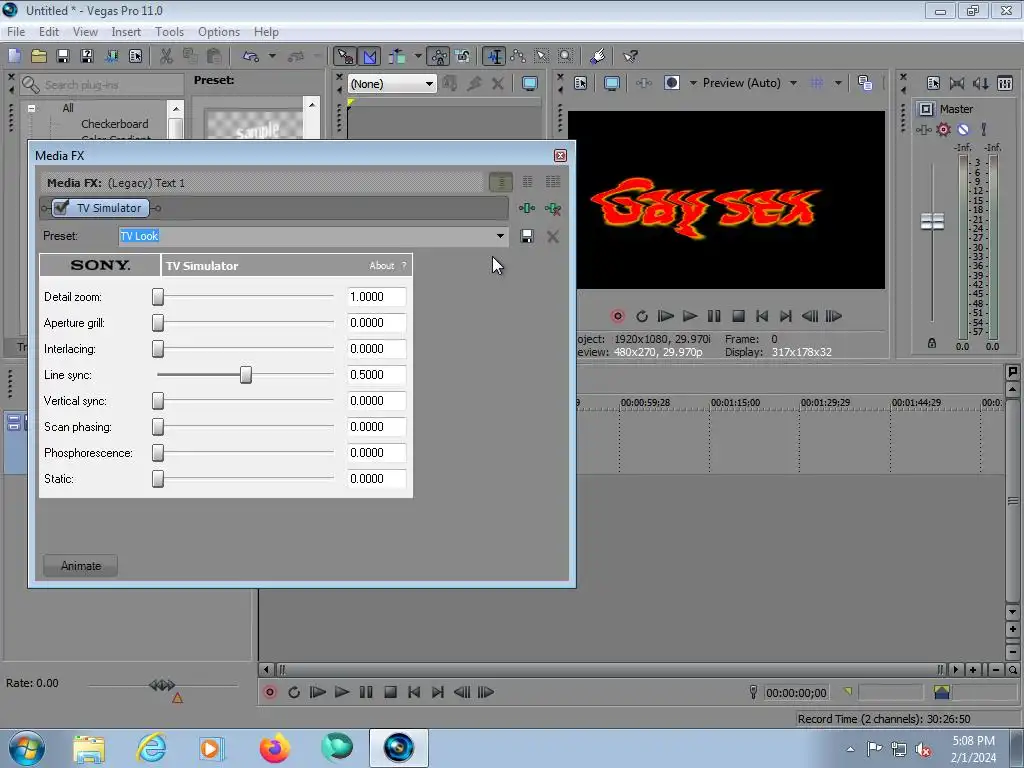
Task: Delete the preset using the X icon
Action: (x=552, y=236)
